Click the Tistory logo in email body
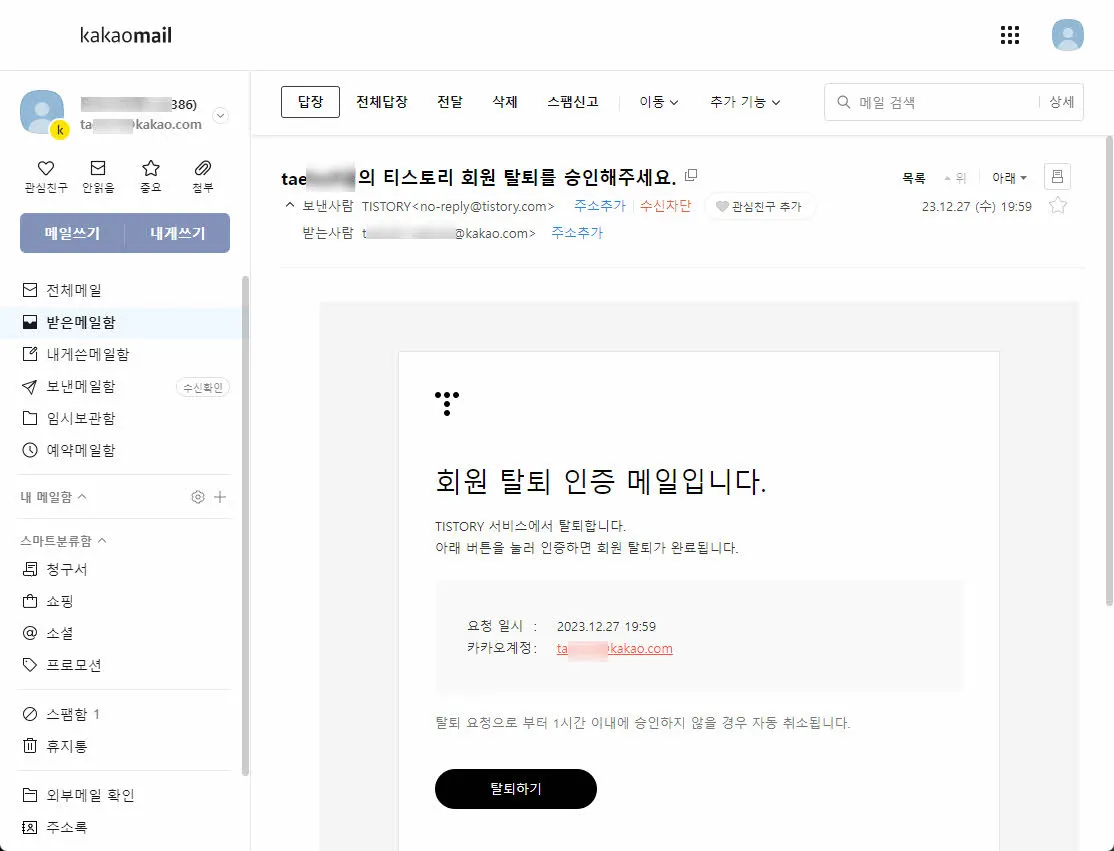 pyautogui.click(x=447, y=403)
